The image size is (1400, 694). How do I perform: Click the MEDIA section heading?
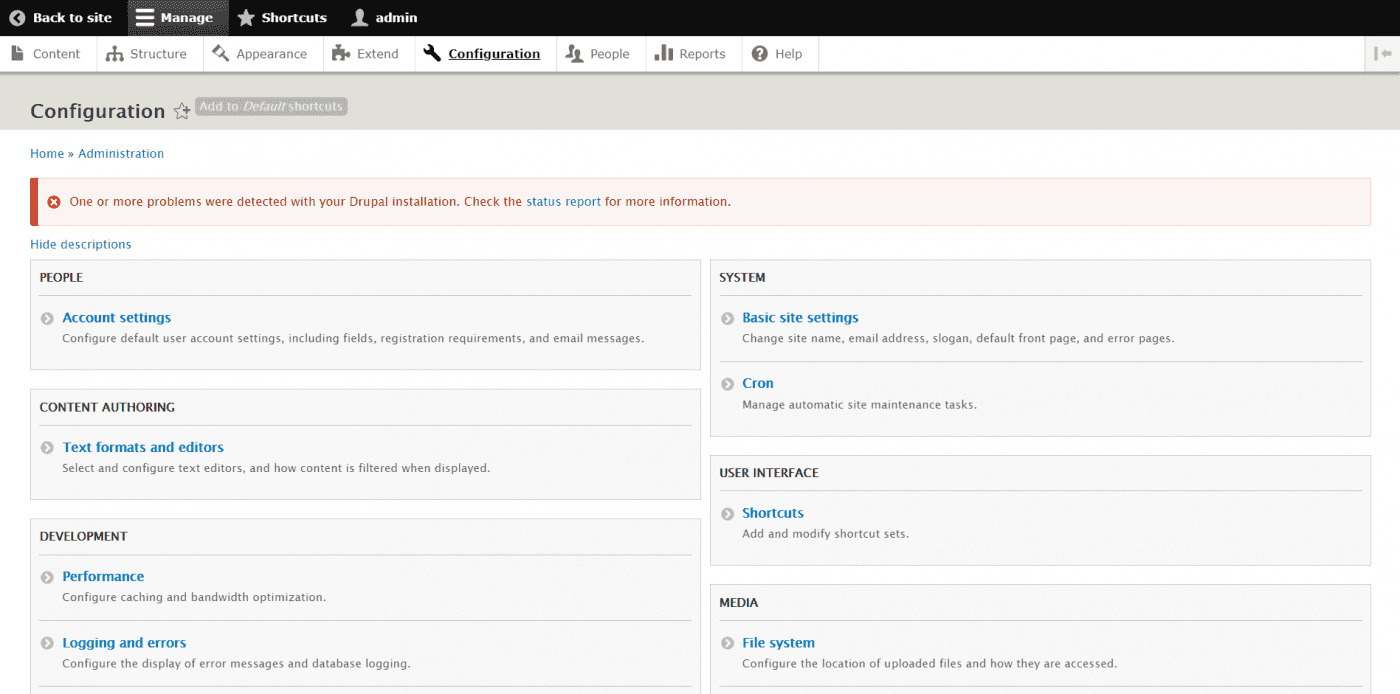739,603
